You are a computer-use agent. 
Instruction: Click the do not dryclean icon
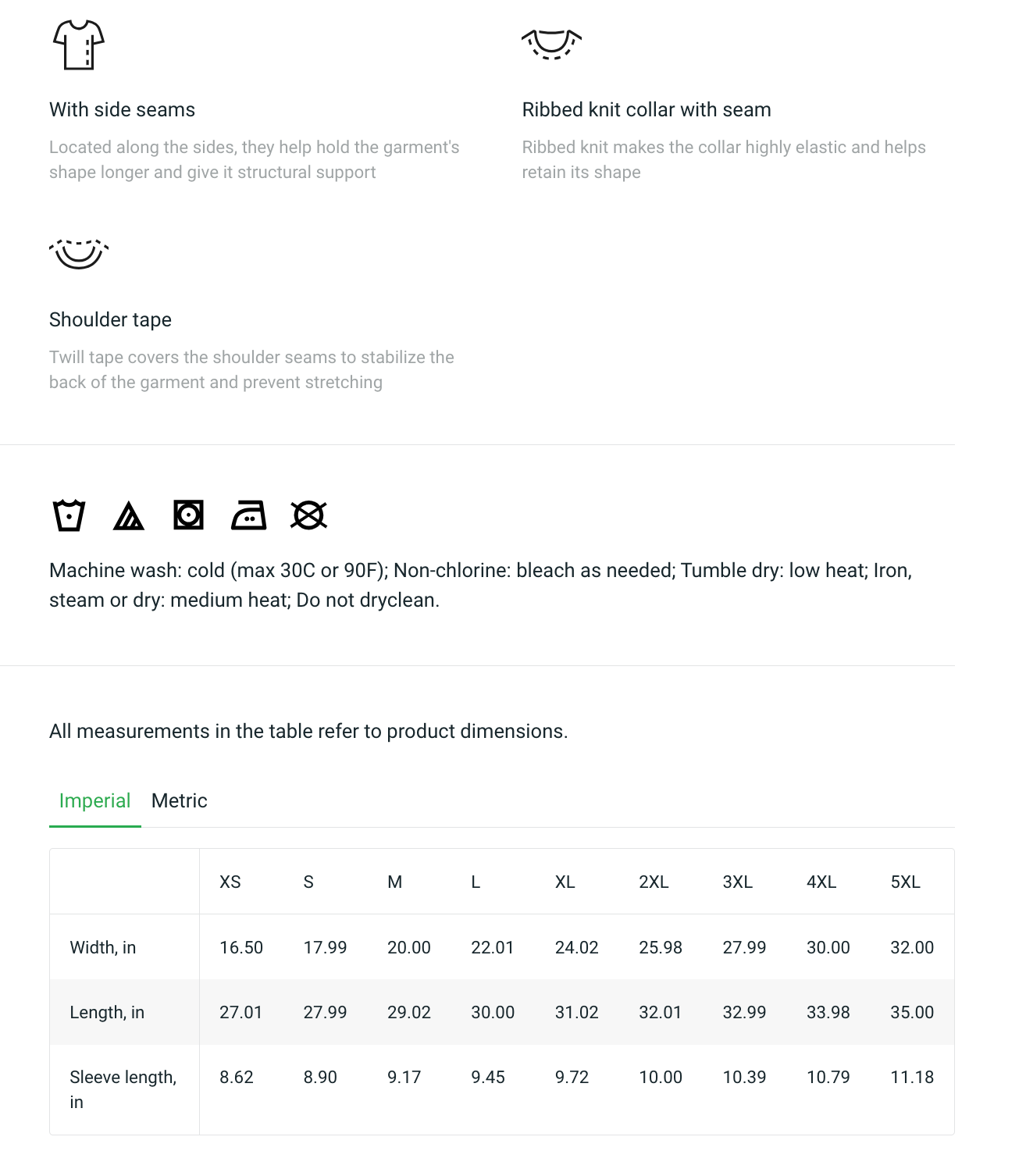pos(308,515)
